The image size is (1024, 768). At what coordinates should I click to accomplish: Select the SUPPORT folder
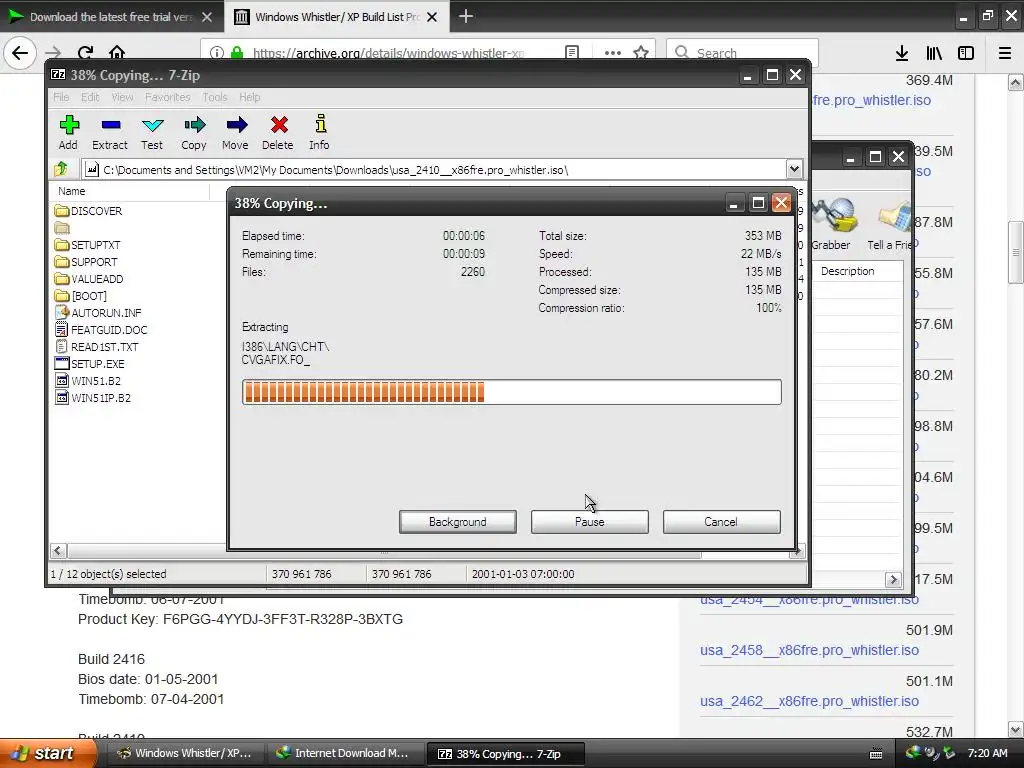pyautogui.click(x=86, y=262)
